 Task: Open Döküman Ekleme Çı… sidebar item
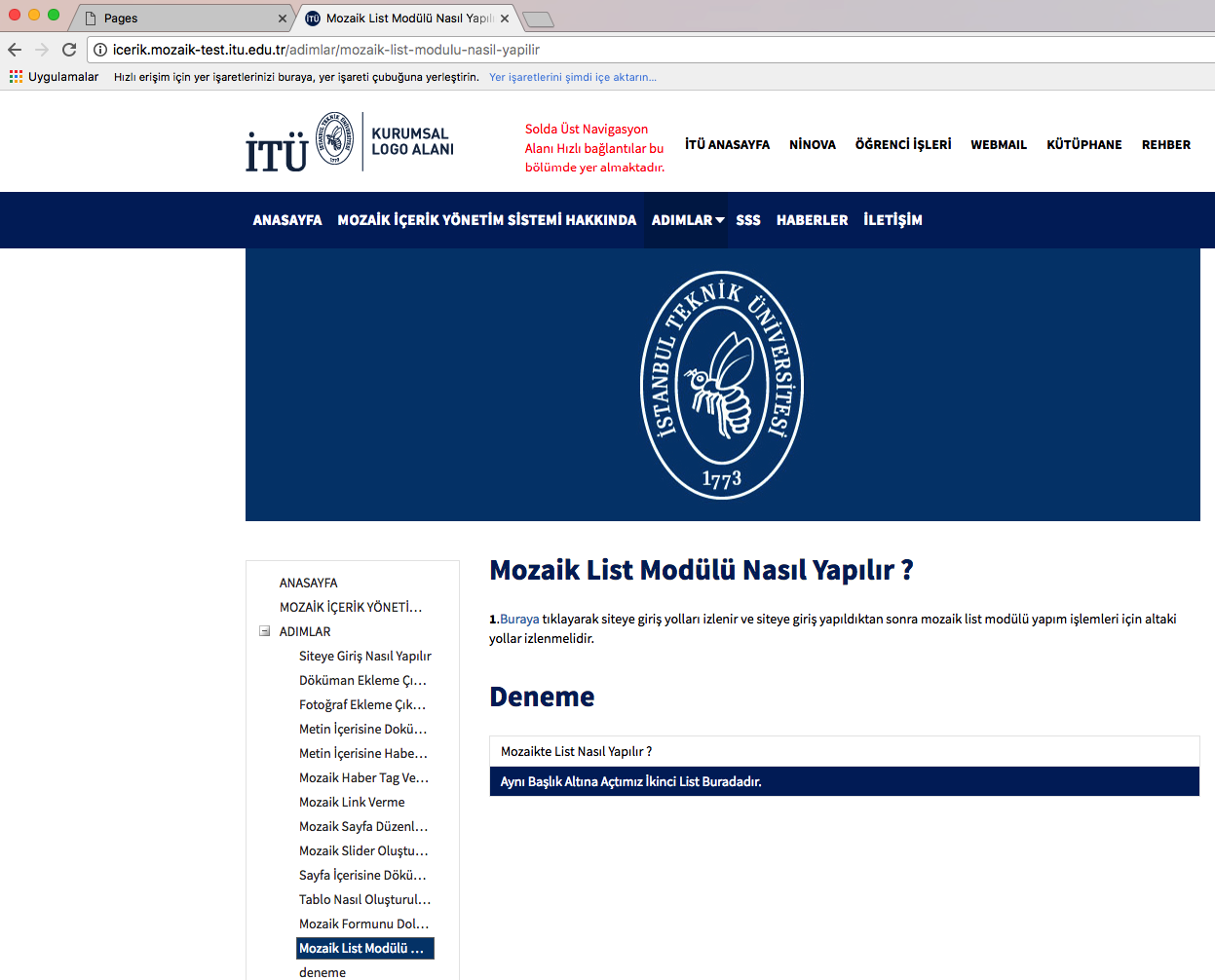[x=363, y=680]
